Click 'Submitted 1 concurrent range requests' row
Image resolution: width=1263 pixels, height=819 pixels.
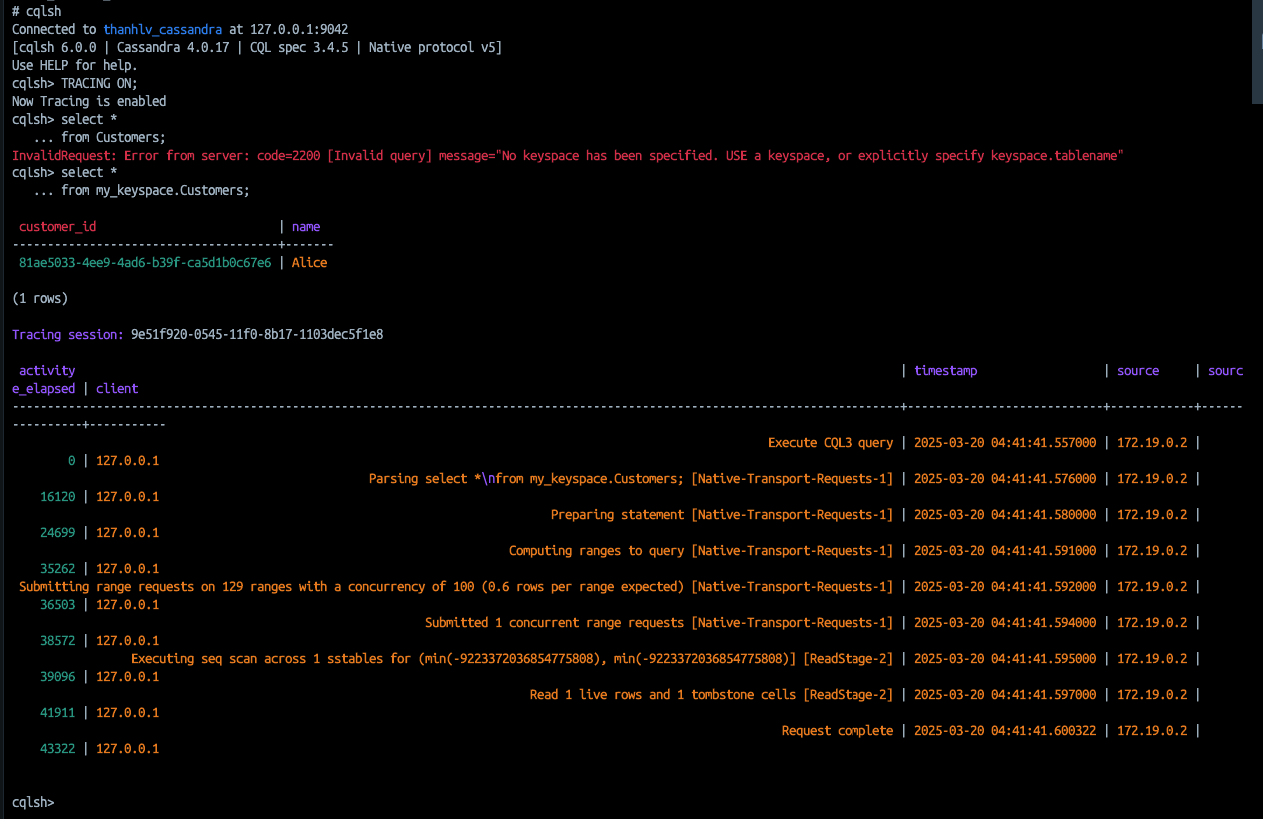click(x=659, y=624)
